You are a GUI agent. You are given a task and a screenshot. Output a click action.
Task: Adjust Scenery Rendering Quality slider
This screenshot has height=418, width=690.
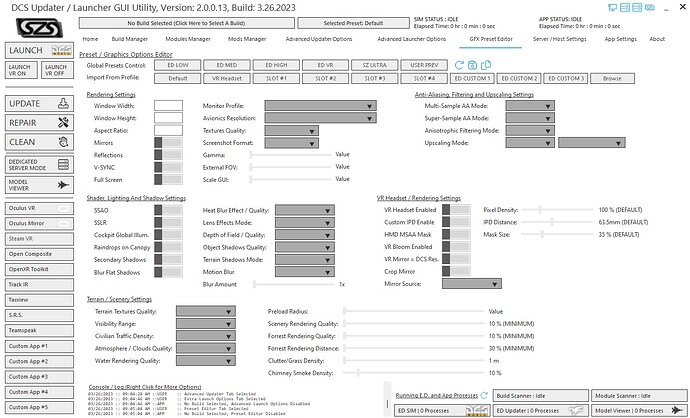414,324
